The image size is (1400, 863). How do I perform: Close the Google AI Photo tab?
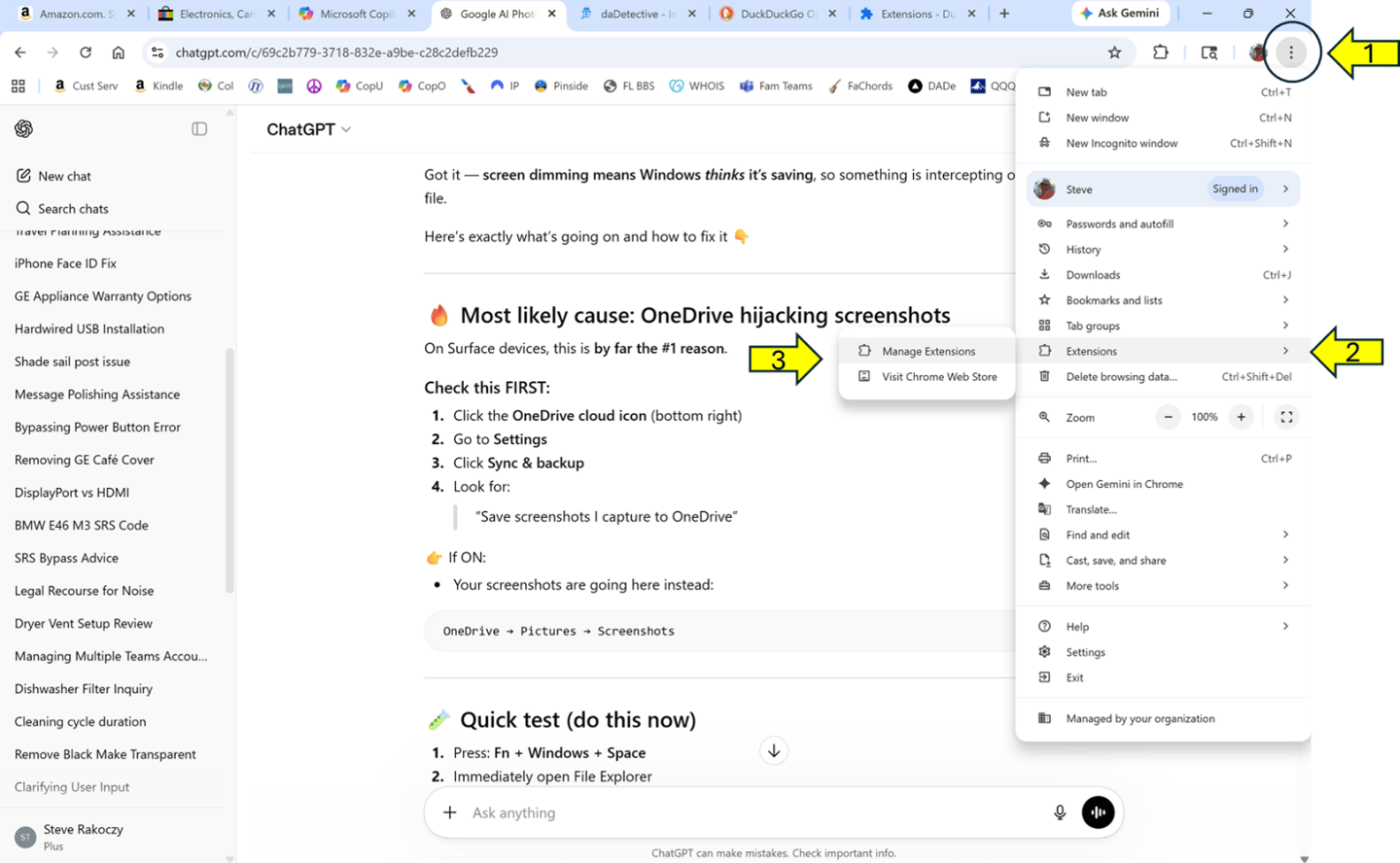(x=551, y=14)
